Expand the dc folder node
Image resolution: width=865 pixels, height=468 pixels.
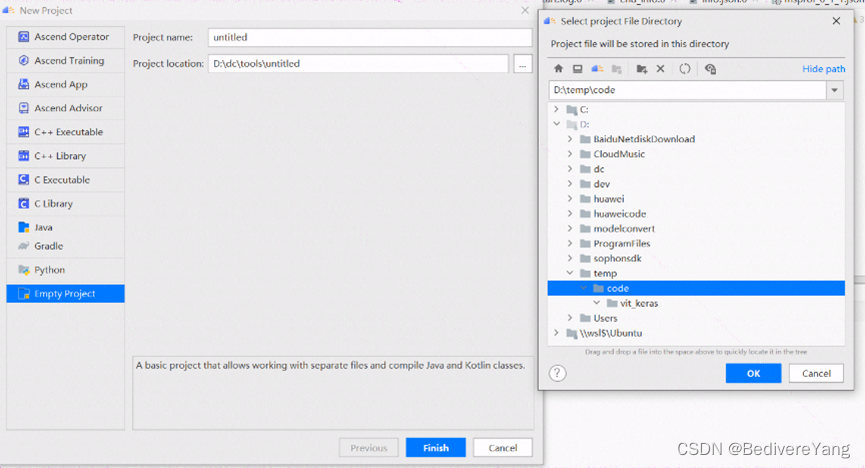(570, 169)
